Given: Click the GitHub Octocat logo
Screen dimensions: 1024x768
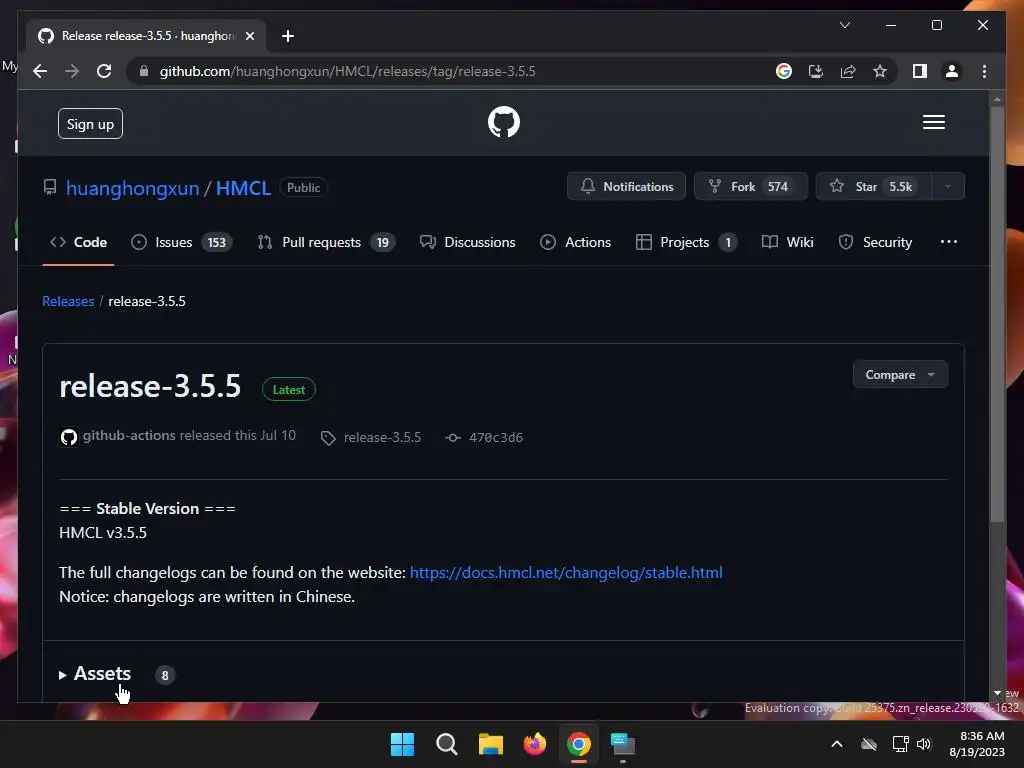Looking at the screenshot, I should 504,122.
